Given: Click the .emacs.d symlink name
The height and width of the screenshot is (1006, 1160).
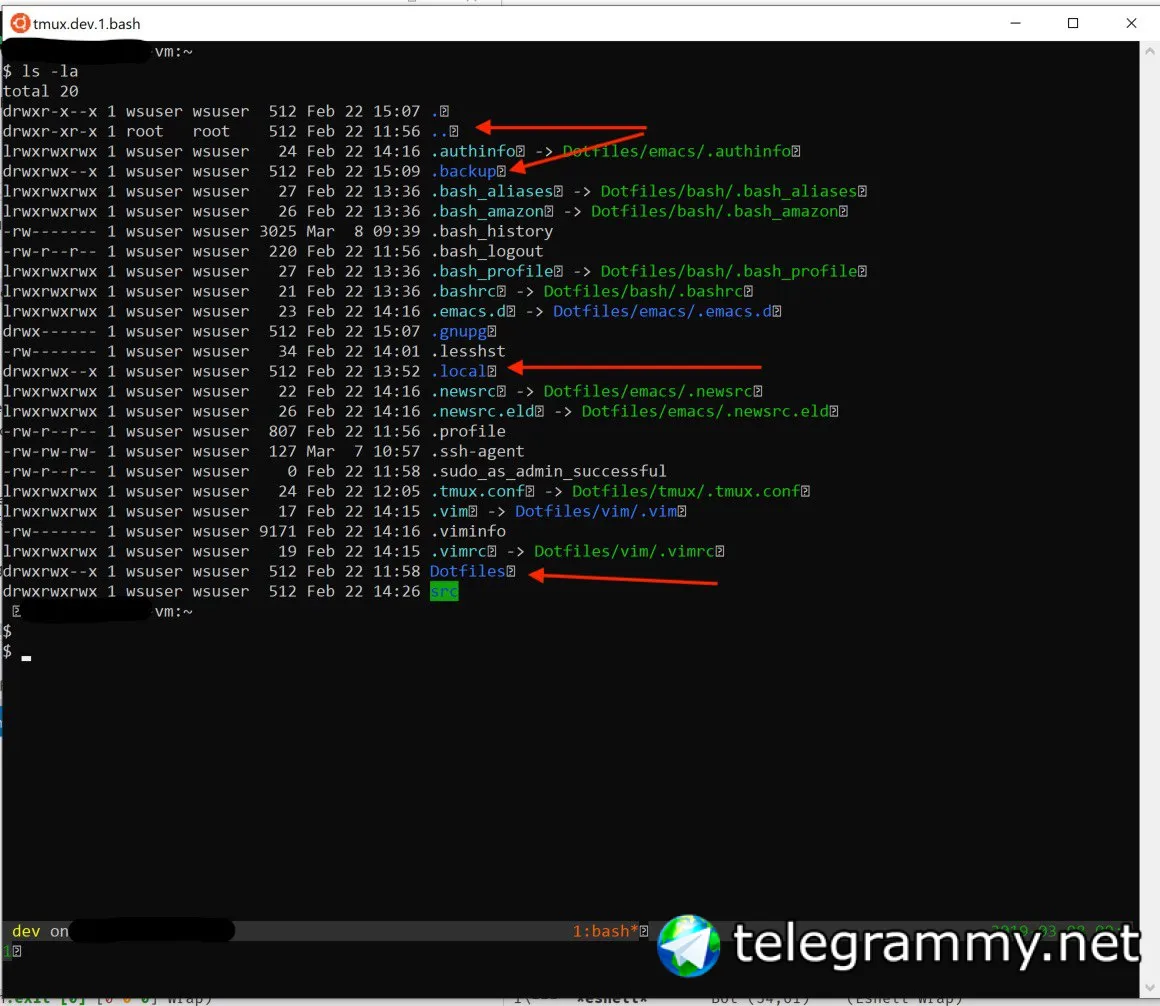Looking at the screenshot, I should tap(468, 311).
